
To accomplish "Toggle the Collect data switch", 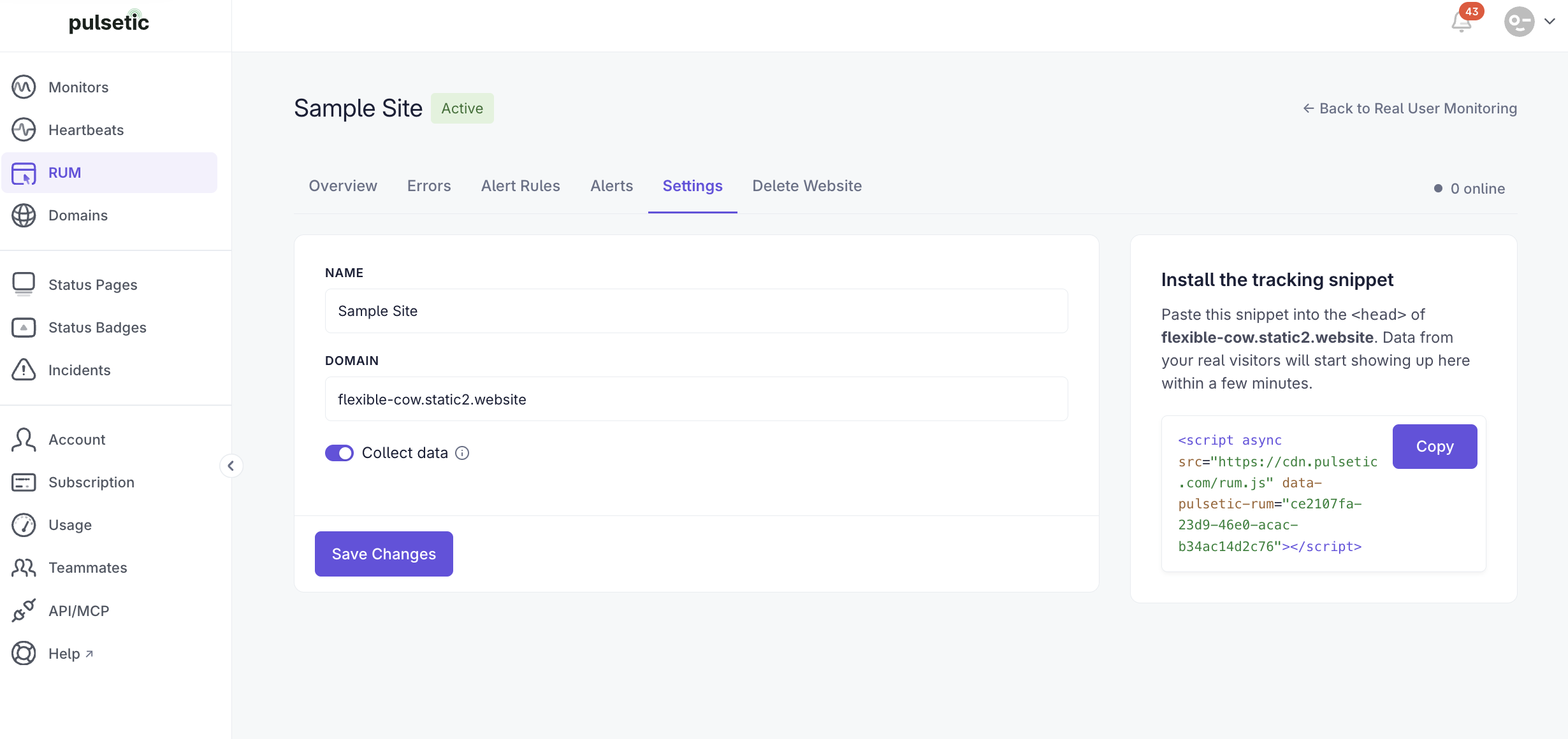I will (x=339, y=453).
